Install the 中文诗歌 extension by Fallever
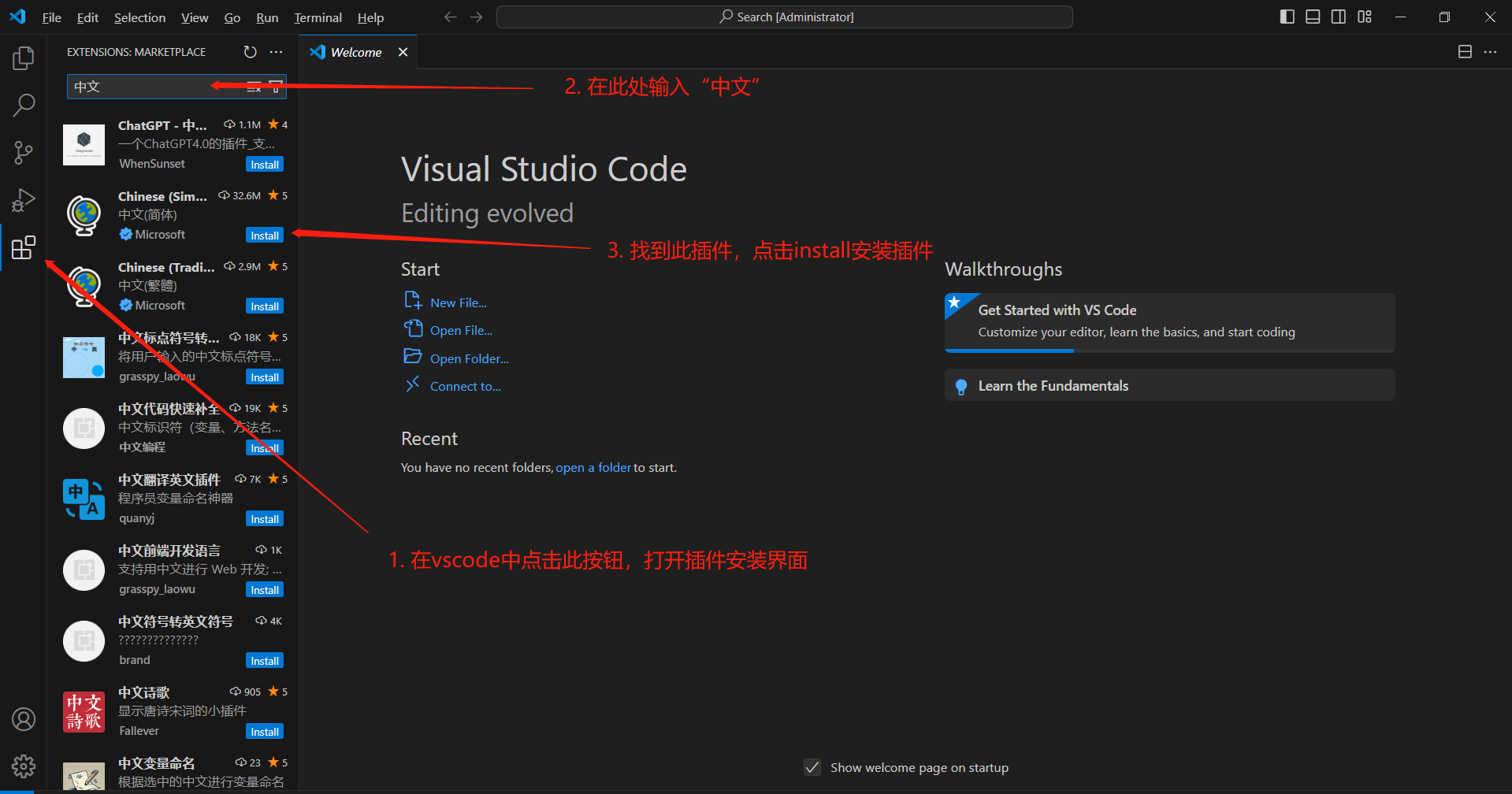 click(x=265, y=732)
